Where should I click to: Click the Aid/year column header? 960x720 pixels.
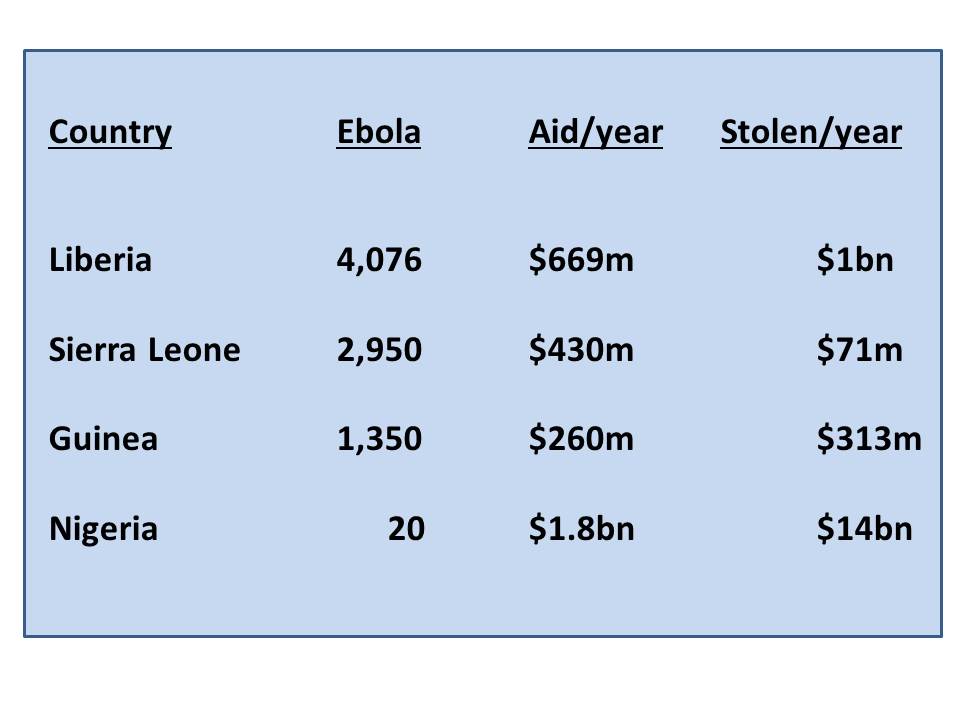596,133
